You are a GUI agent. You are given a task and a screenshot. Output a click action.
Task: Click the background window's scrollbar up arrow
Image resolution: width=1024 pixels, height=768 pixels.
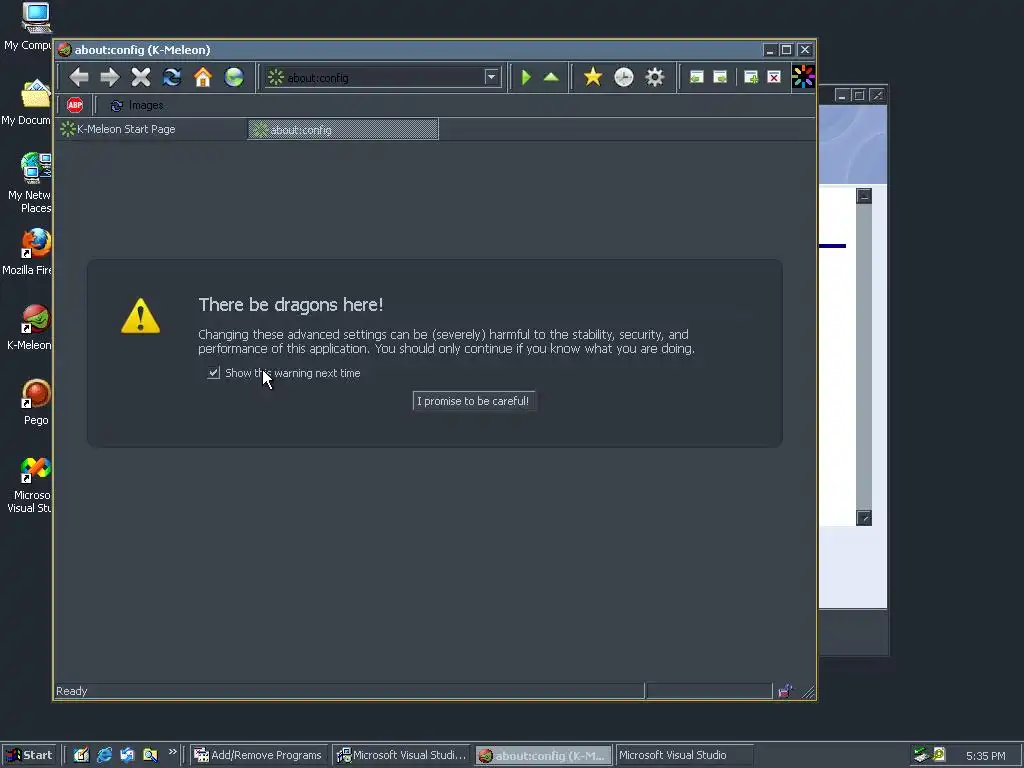(864, 196)
